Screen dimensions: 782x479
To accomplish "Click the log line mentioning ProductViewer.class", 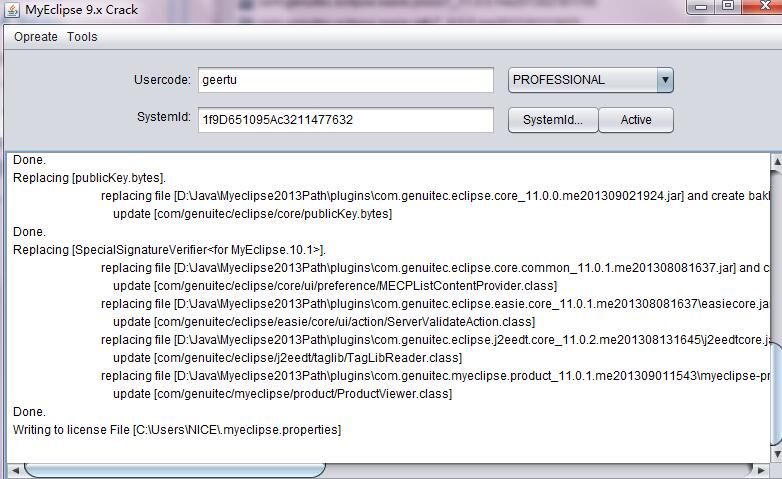I will click(x=282, y=394).
